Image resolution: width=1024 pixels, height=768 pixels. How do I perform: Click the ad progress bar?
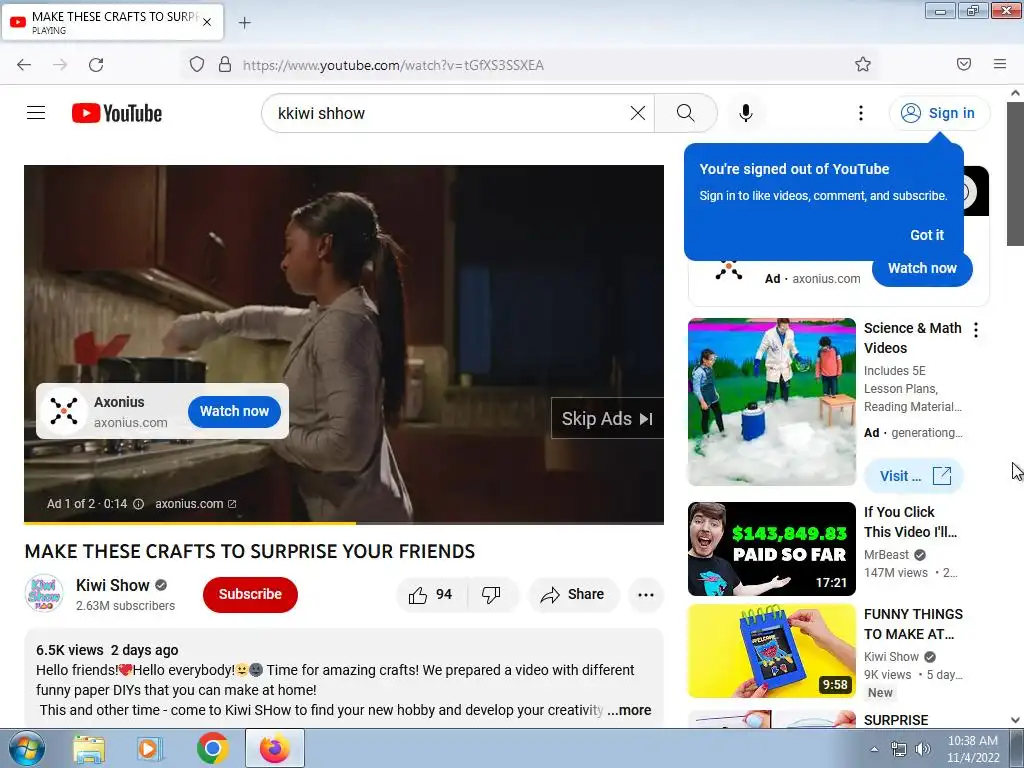click(x=344, y=522)
